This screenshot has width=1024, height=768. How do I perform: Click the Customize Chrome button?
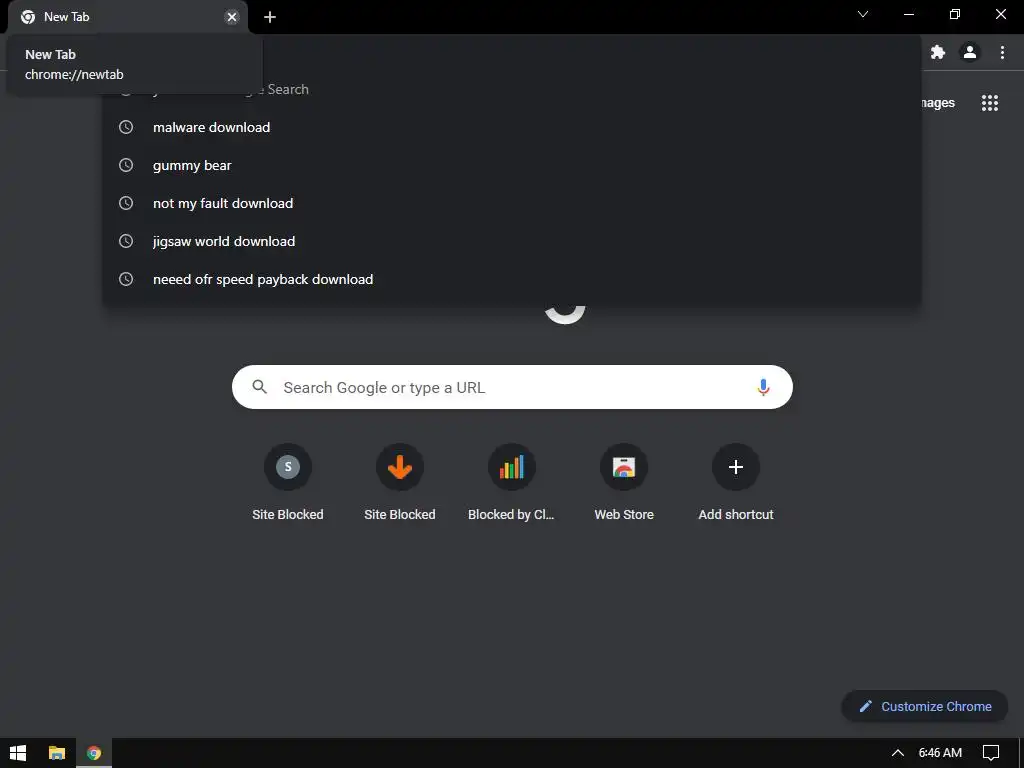pos(925,706)
